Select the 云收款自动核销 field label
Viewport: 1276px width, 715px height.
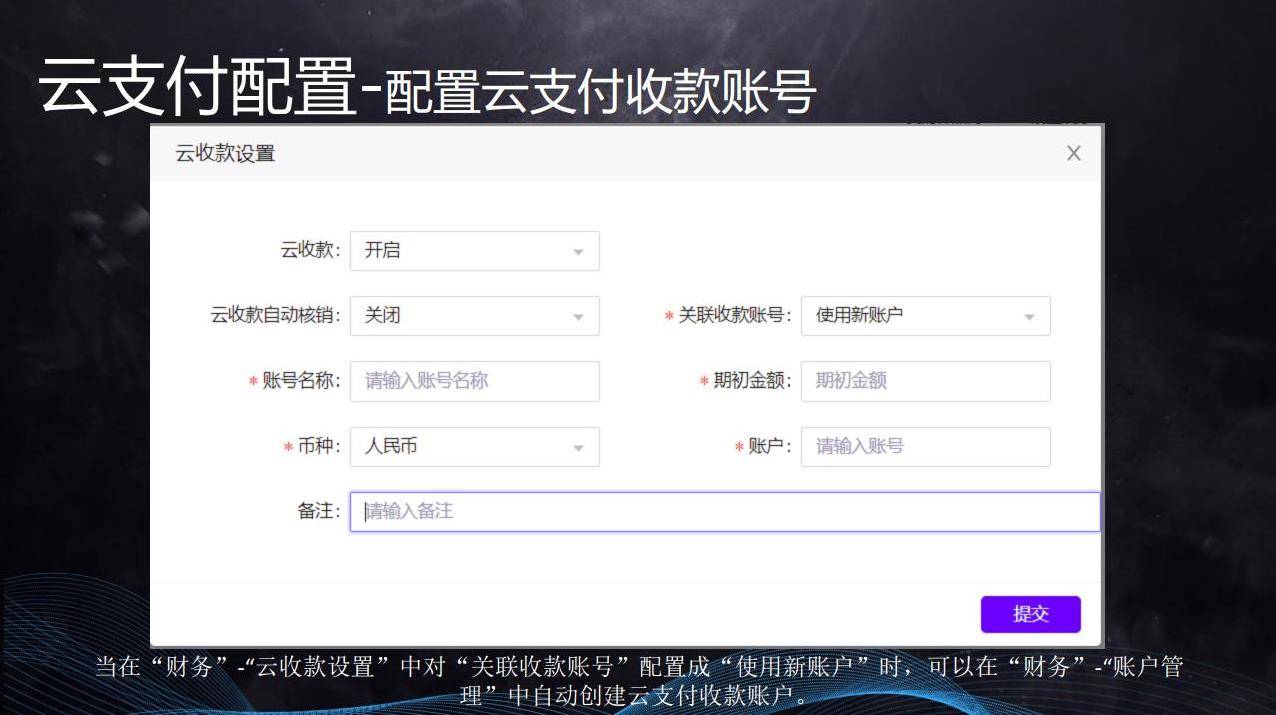275,316
